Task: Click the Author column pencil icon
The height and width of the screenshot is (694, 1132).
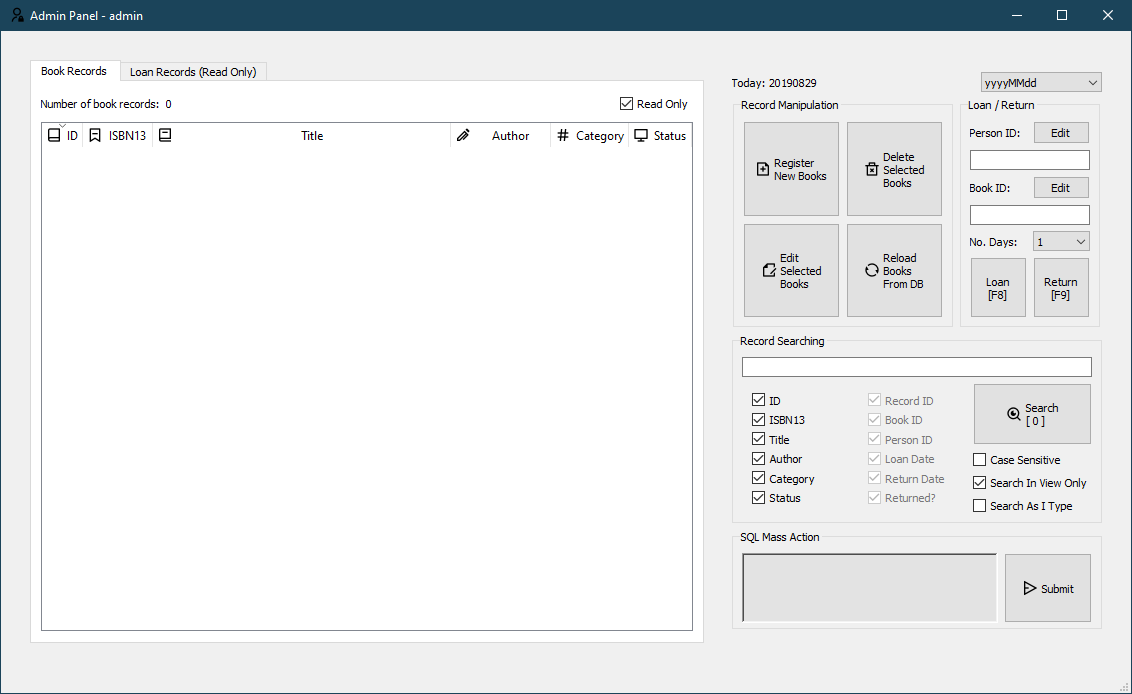Action: [464, 135]
